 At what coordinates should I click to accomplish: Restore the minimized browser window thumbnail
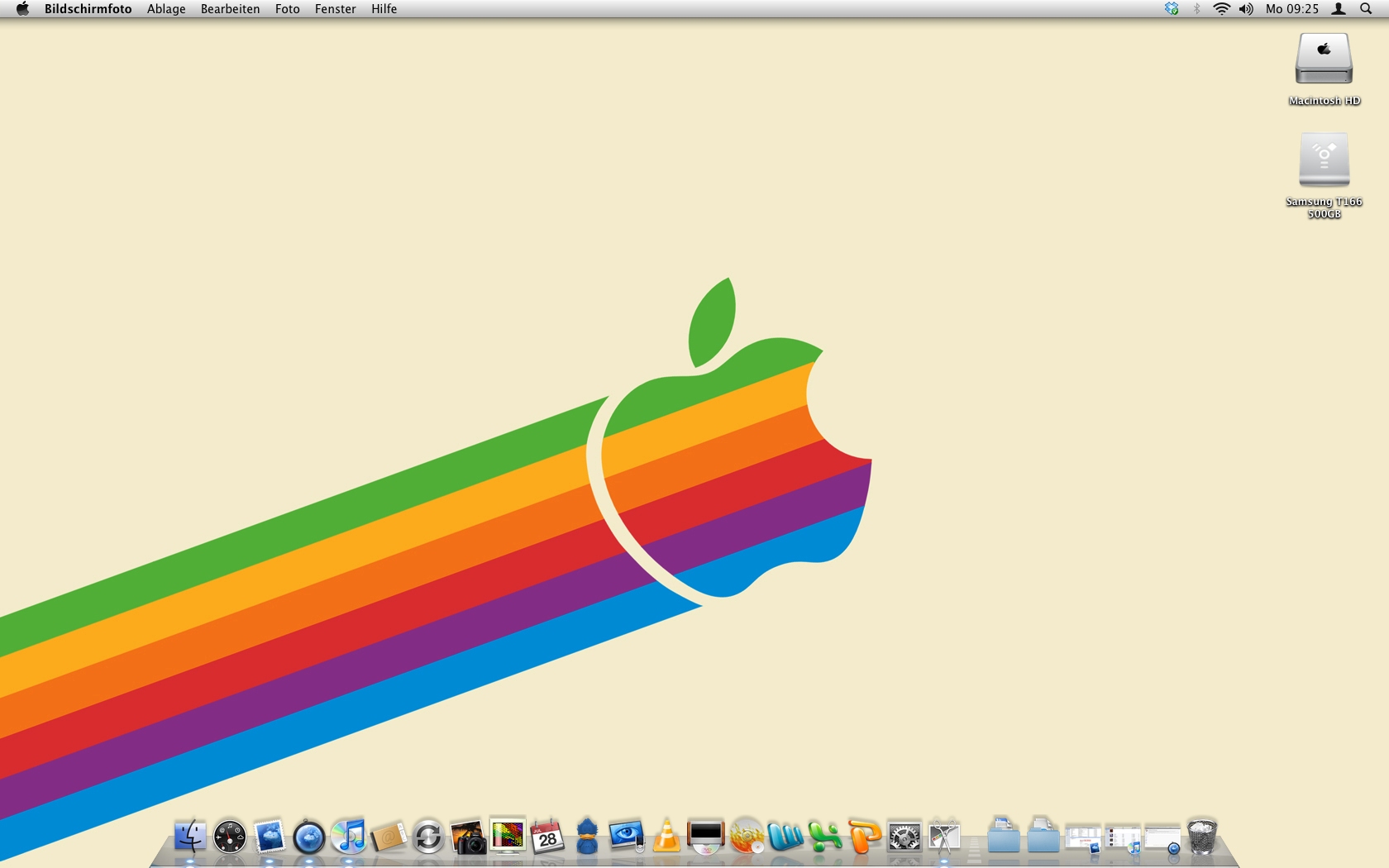tap(1162, 839)
